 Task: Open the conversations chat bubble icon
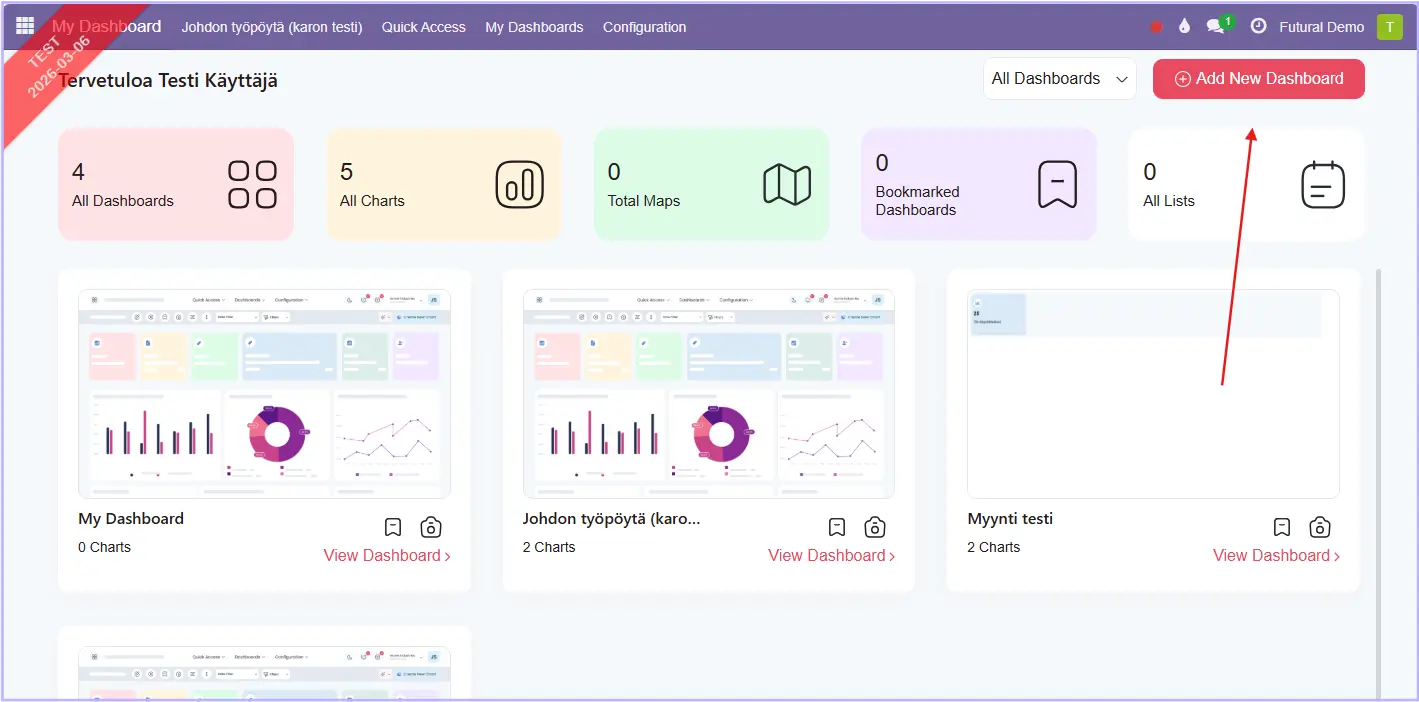pos(1216,27)
